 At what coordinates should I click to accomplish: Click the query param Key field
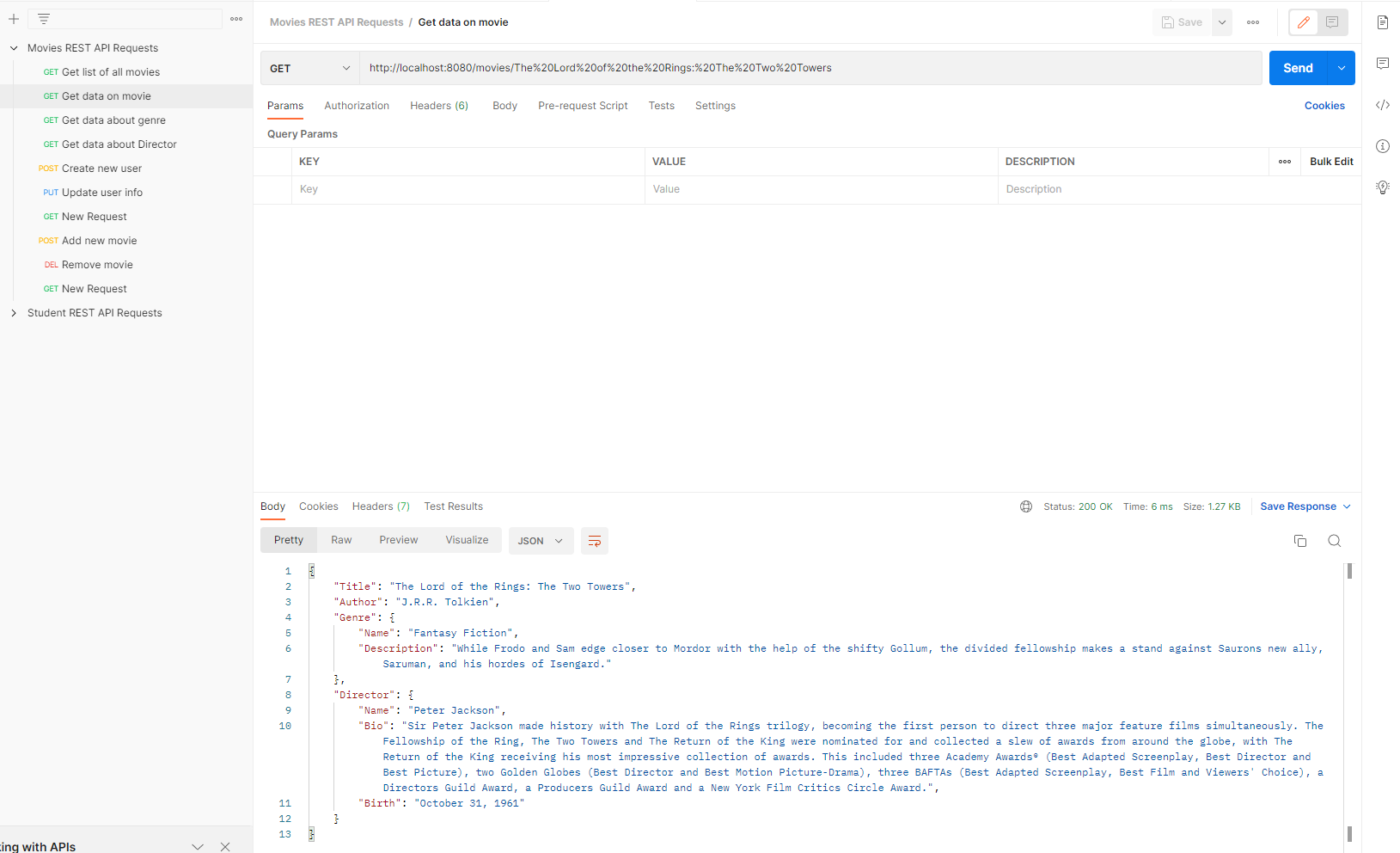(x=468, y=189)
